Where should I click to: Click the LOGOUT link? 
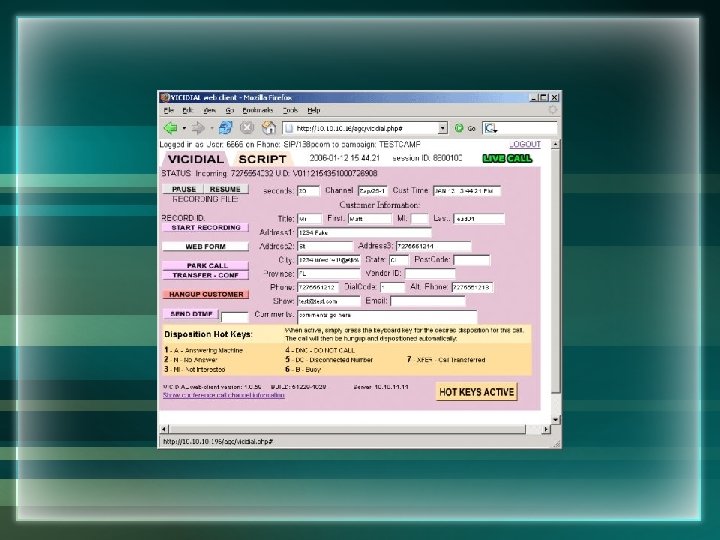point(525,144)
